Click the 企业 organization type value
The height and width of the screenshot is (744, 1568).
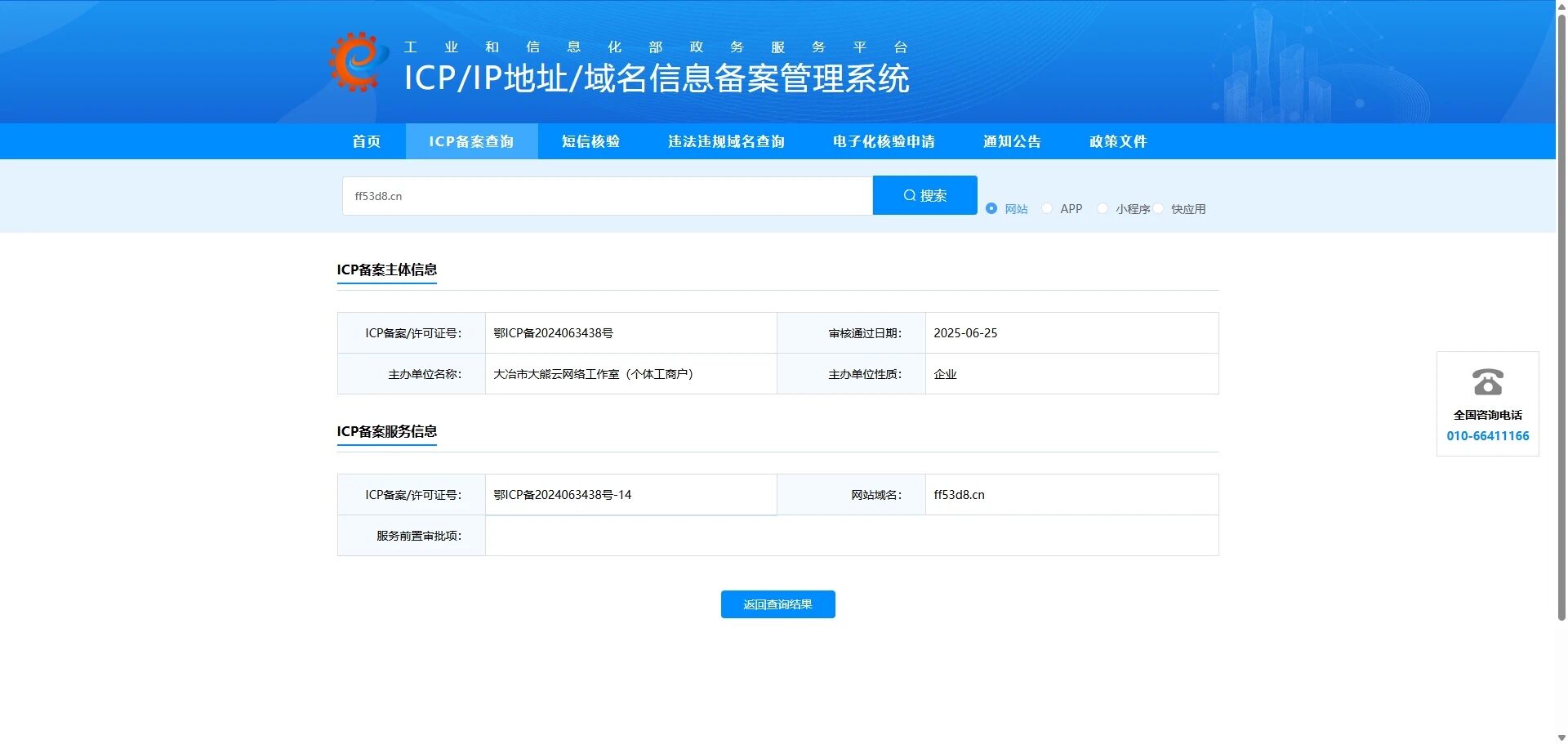point(945,374)
